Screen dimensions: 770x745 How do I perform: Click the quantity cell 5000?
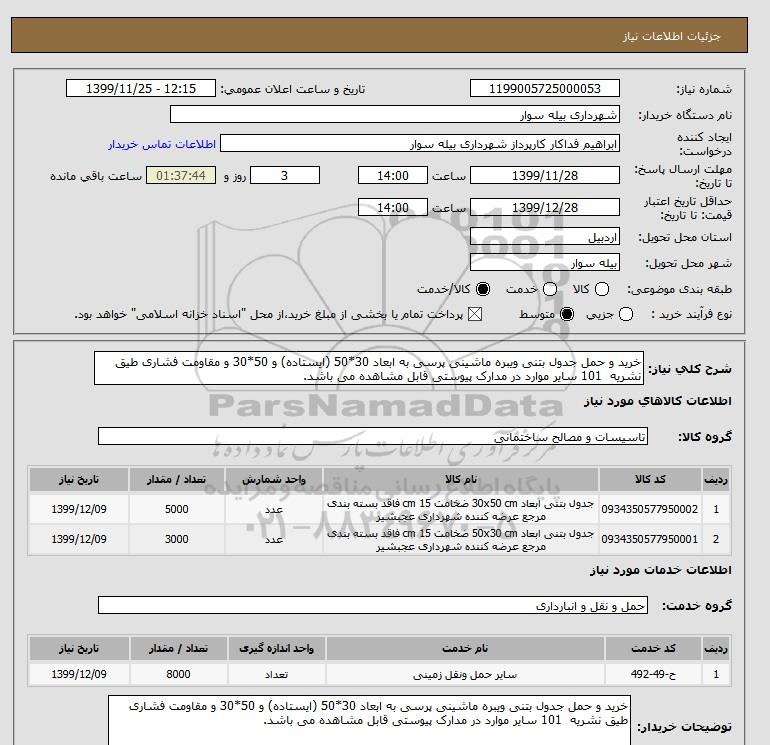tap(176, 509)
